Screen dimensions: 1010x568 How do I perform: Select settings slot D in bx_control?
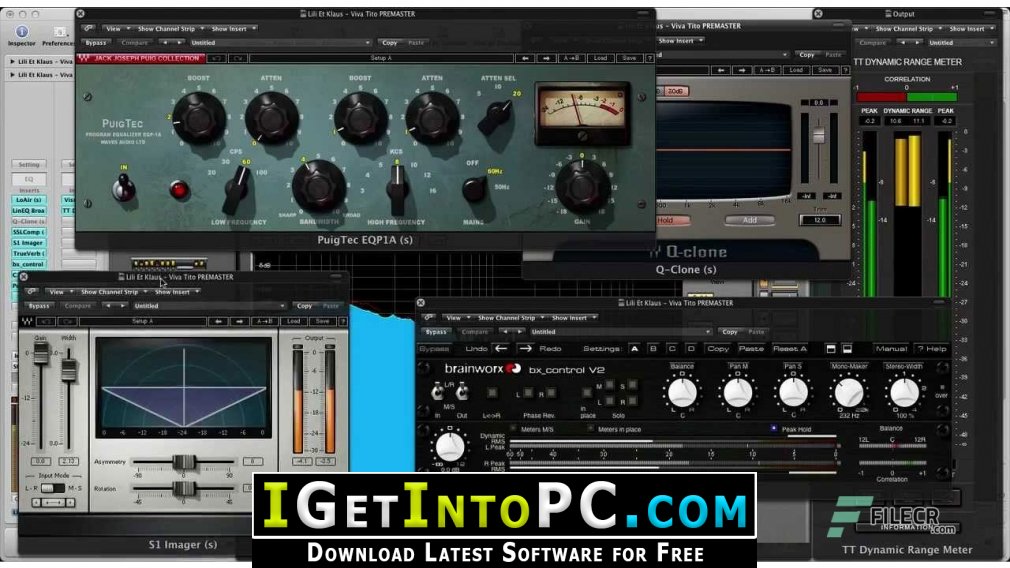(691, 348)
